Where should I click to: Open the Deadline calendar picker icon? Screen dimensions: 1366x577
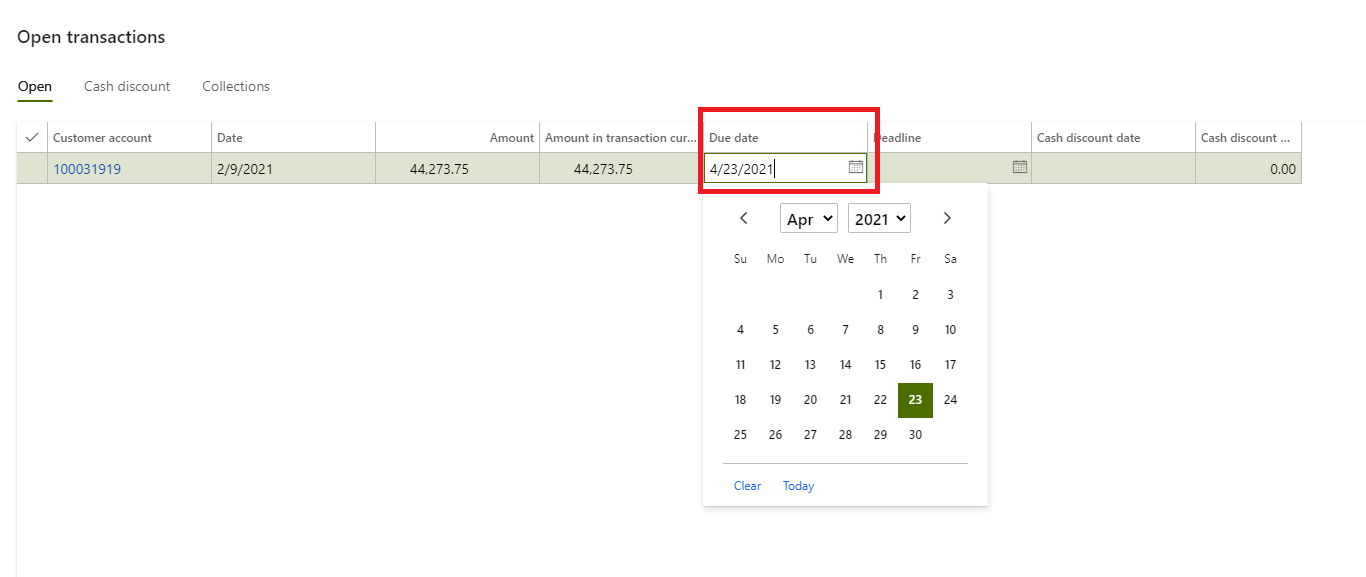[1019, 167]
